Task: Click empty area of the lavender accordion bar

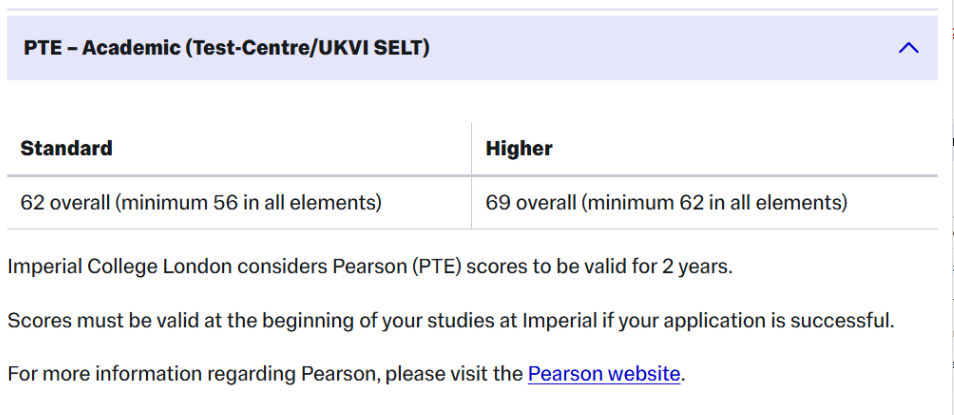Action: 663,47
